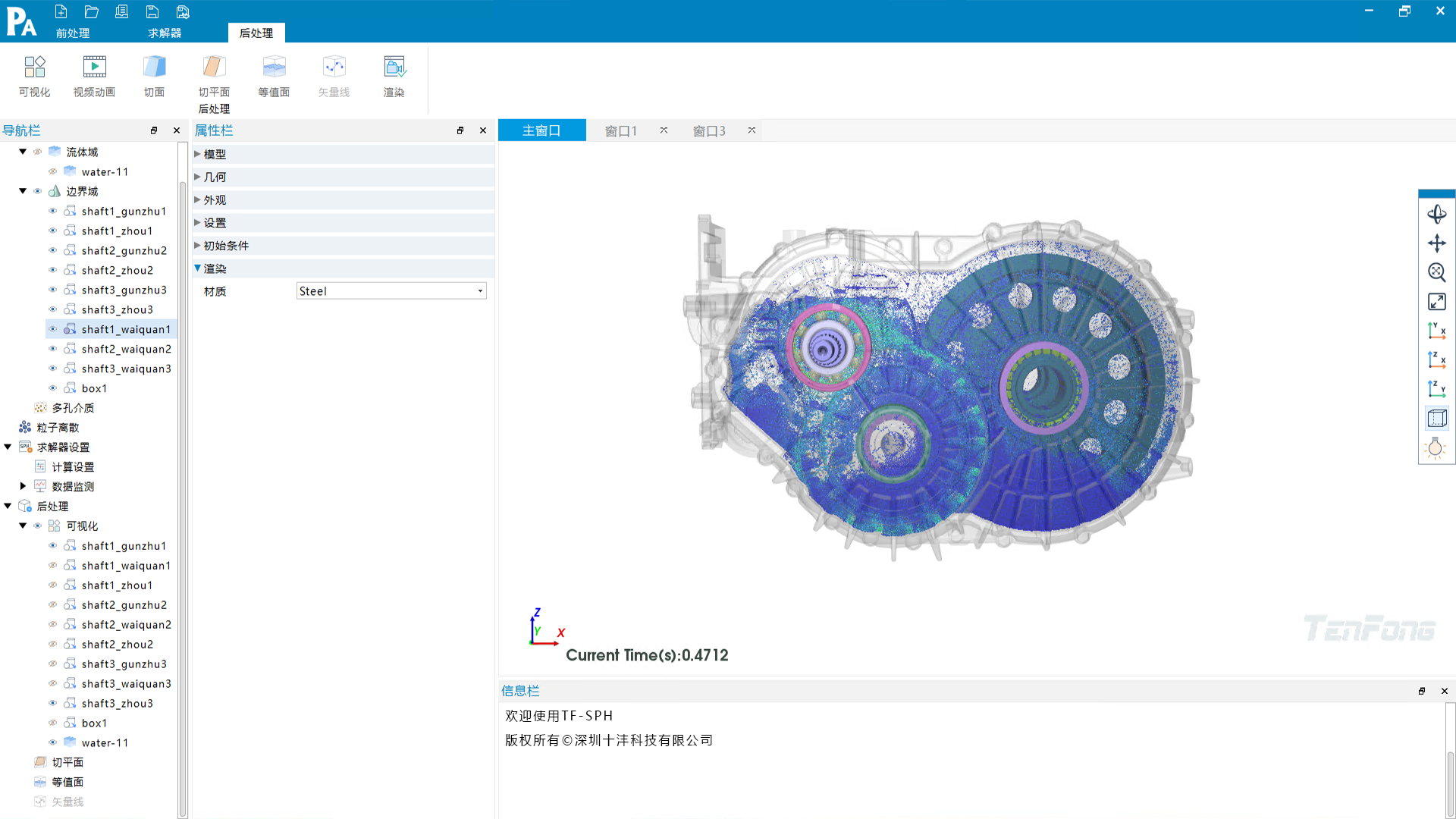
Task: Toggle visibility of box1 in 边界域
Action: pos(52,388)
